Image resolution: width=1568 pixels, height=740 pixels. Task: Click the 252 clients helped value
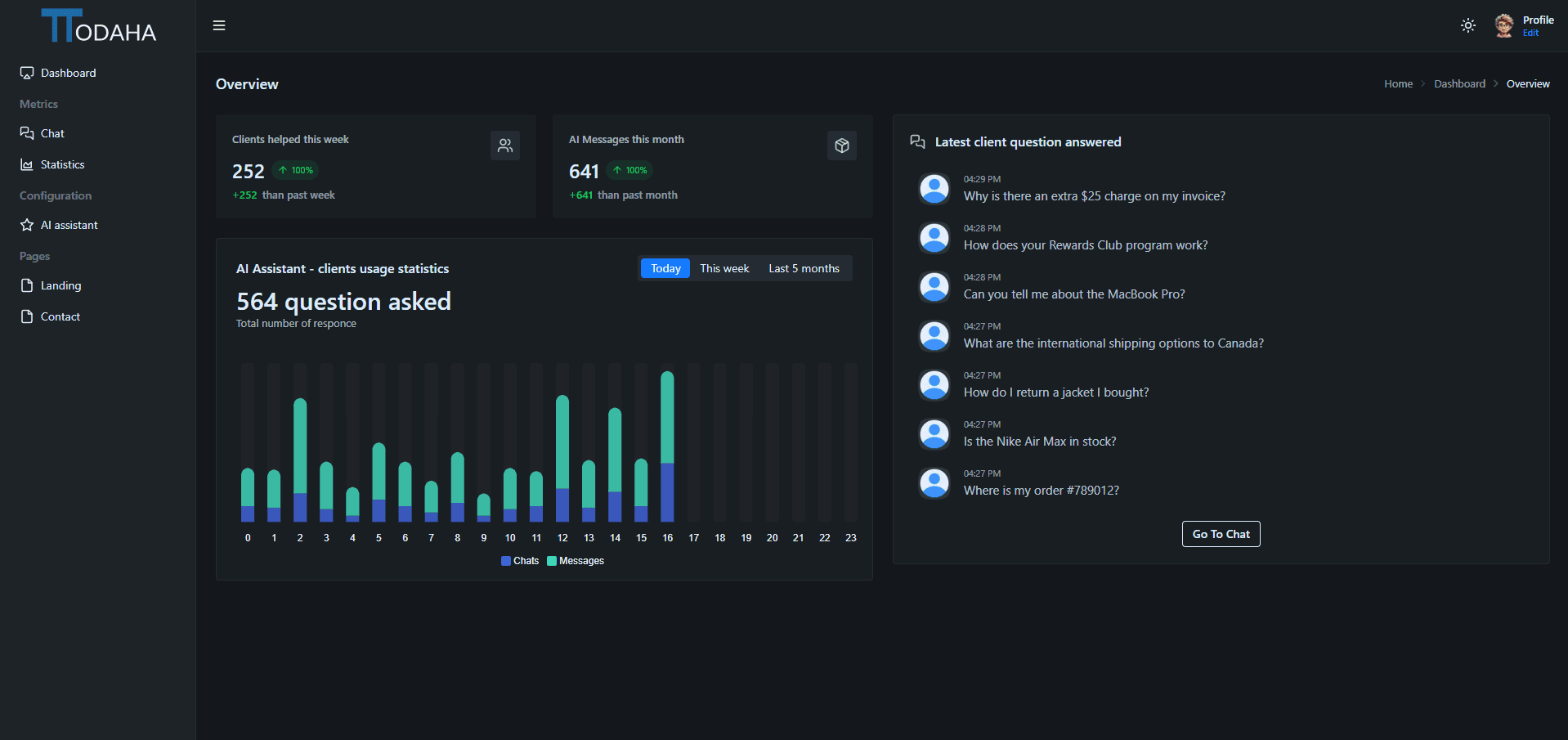pyautogui.click(x=249, y=172)
